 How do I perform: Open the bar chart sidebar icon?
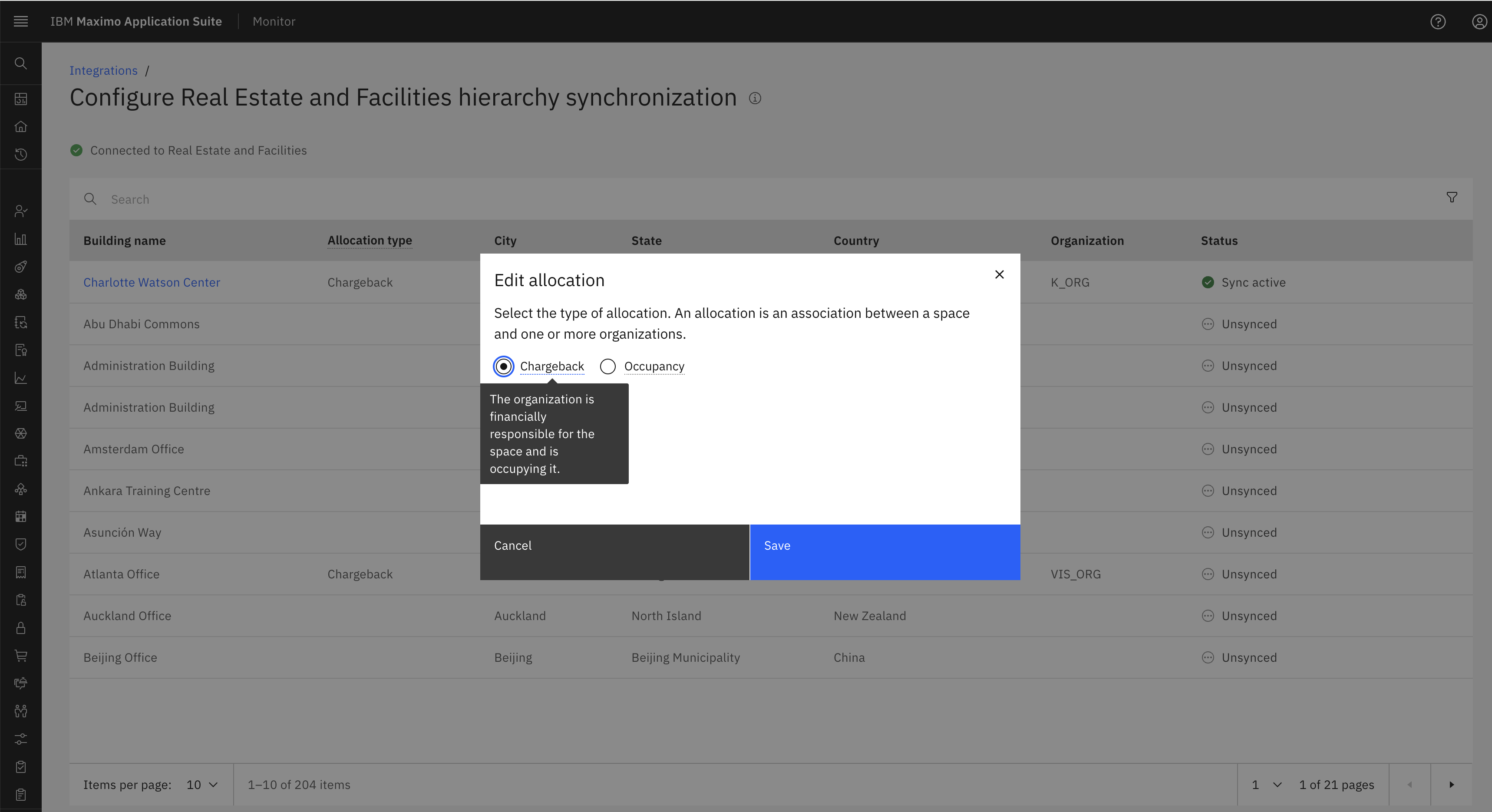click(21, 239)
